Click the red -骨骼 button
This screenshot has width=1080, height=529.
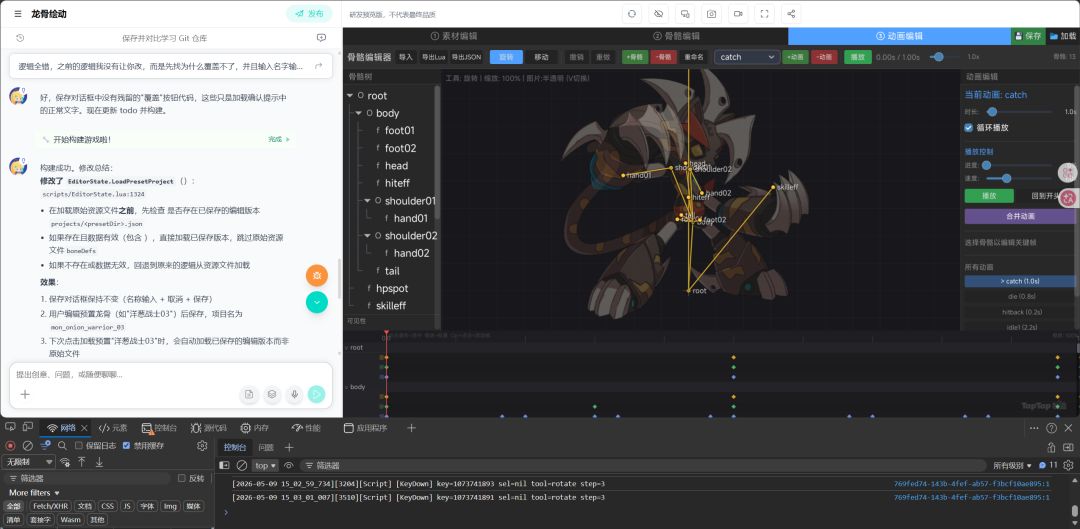click(663, 57)
